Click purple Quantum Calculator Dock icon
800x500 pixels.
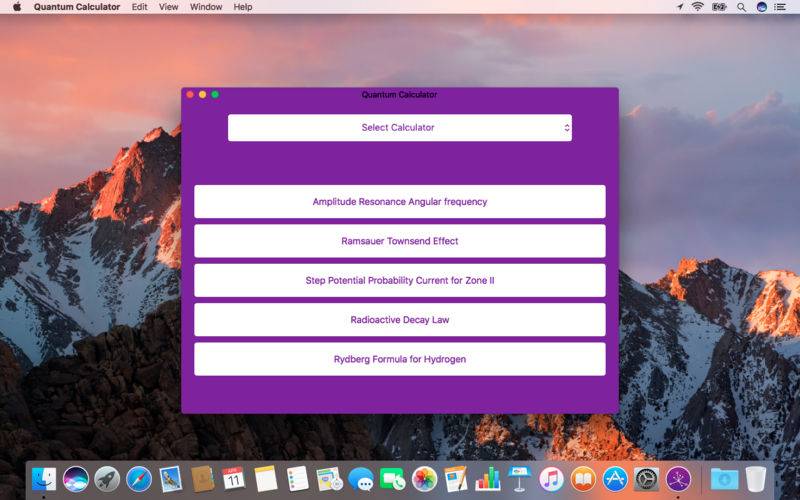pyautogui.click(x=678, y=479)
